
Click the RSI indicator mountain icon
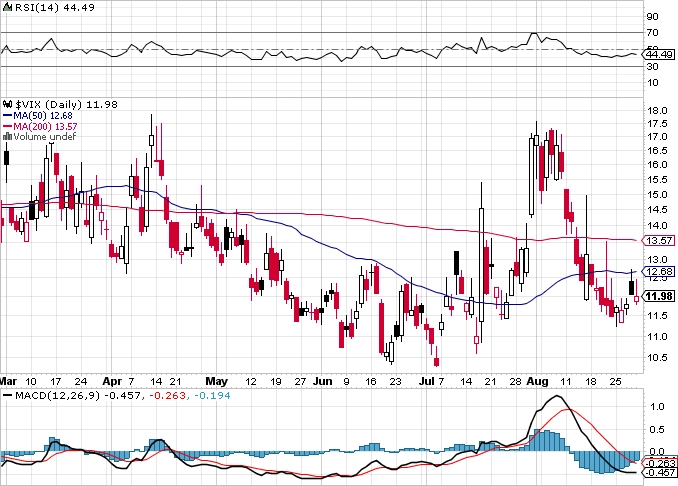pos(8,7)
